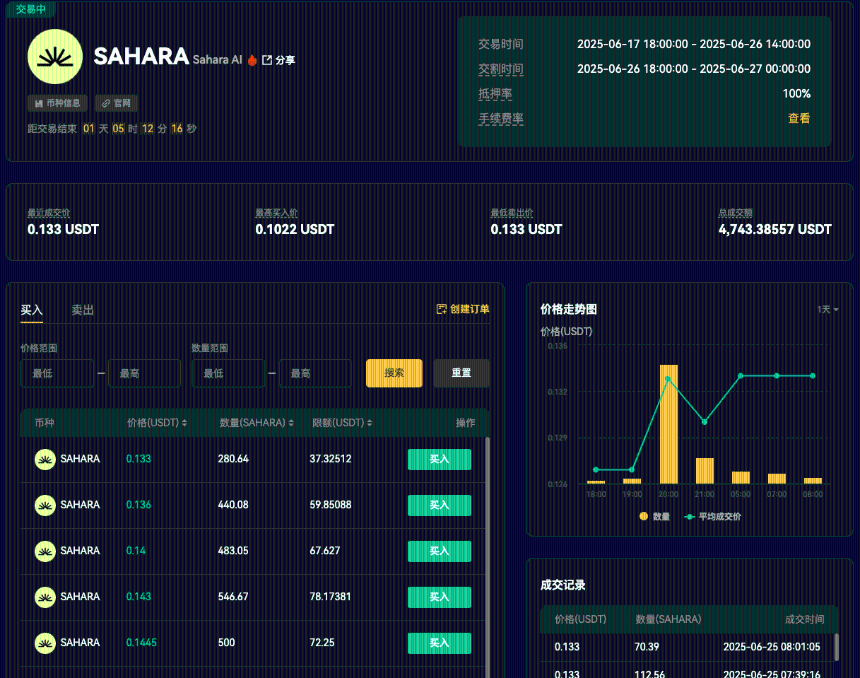
Task: Click 买入 for the 0.1445 price row
Action: click(439, 643)
